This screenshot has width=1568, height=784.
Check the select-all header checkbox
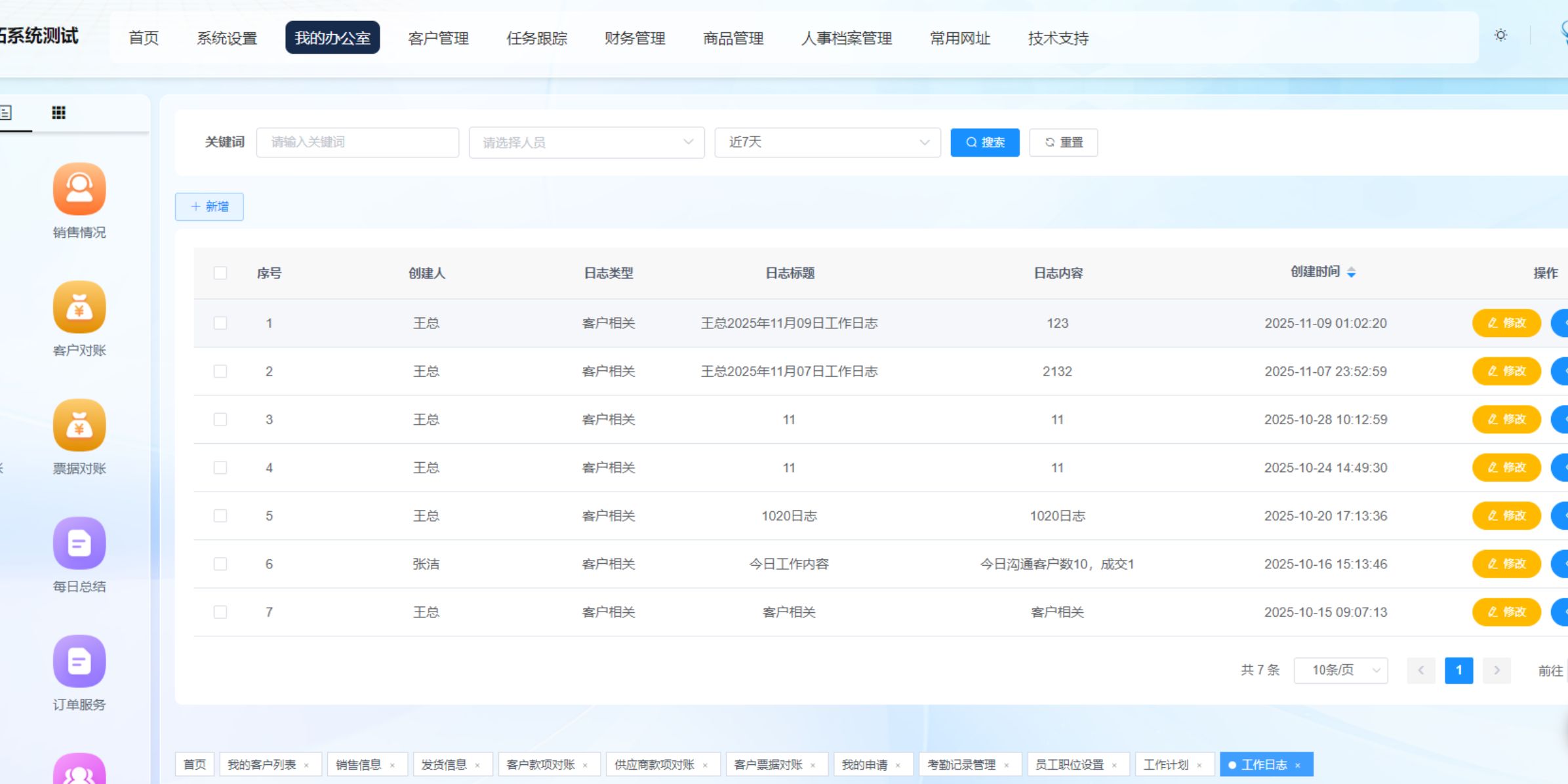pyautogui.click(x=220, y=273)
